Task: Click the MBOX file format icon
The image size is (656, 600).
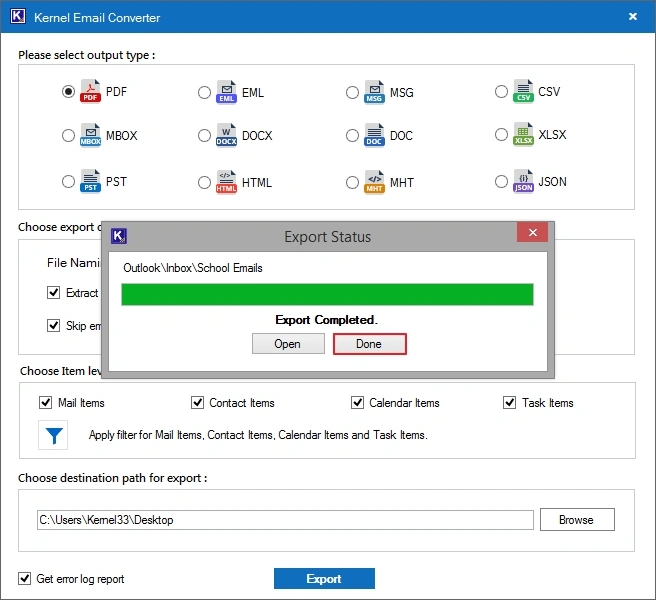Action: tap(90, 135)
